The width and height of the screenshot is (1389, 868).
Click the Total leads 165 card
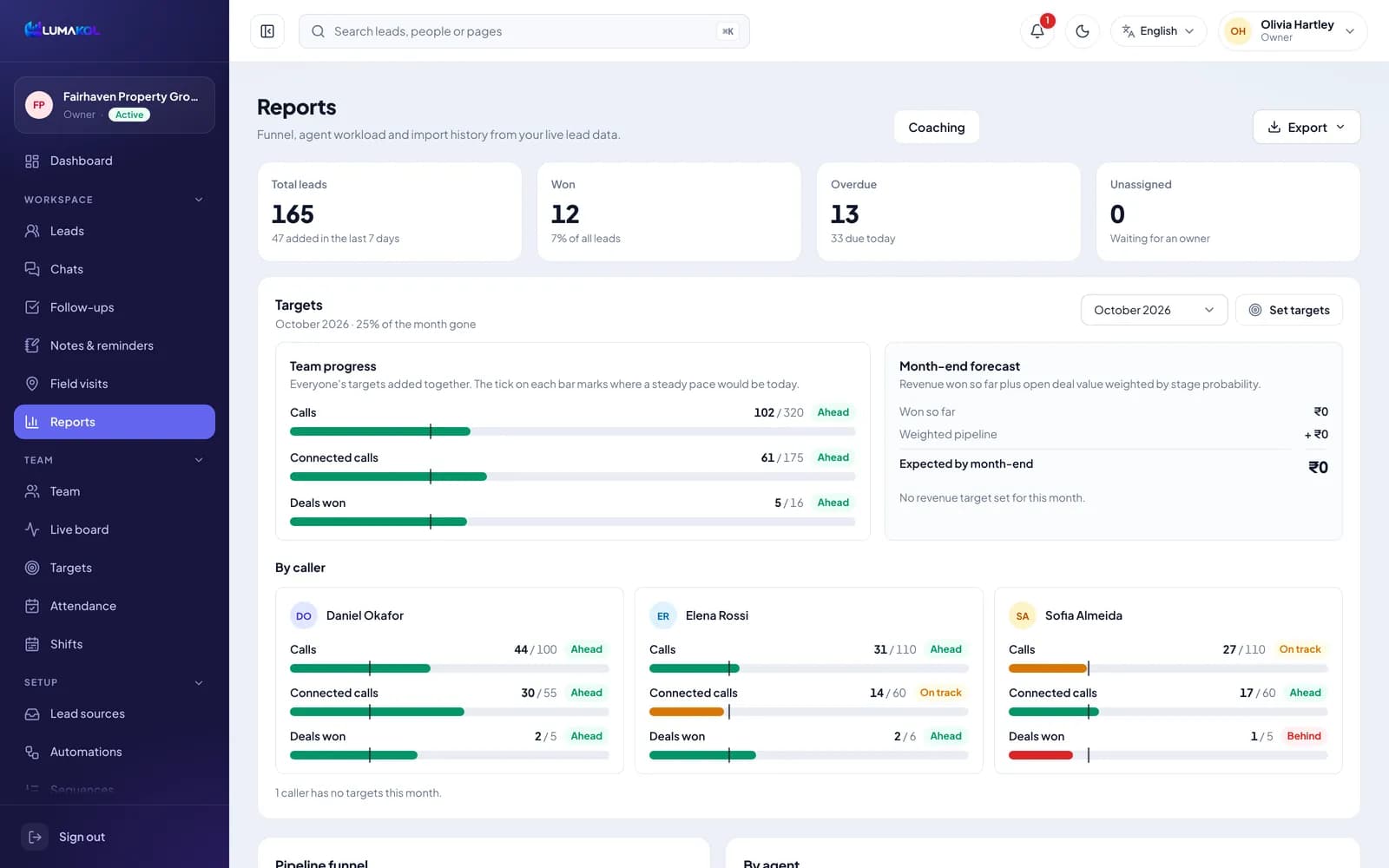390,212
